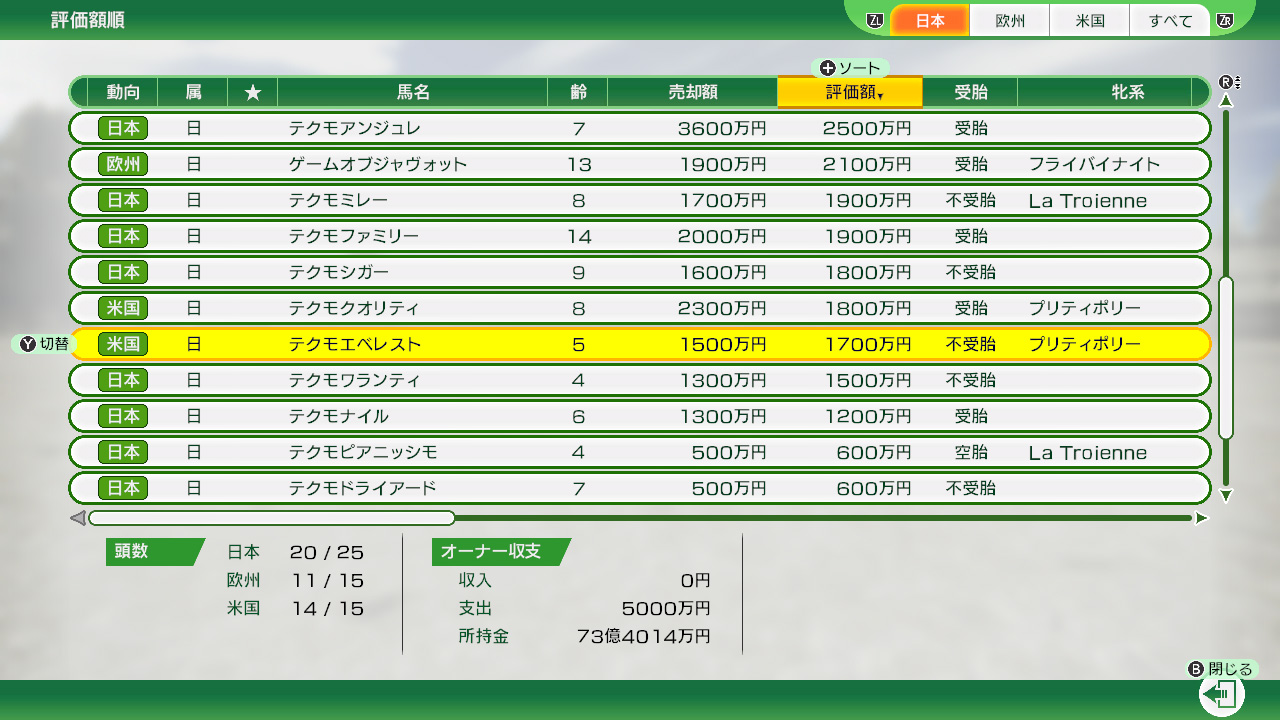Click the B 閉じる close label
This screenshot has width=1280, height=720.
[x=1220, y=669]
